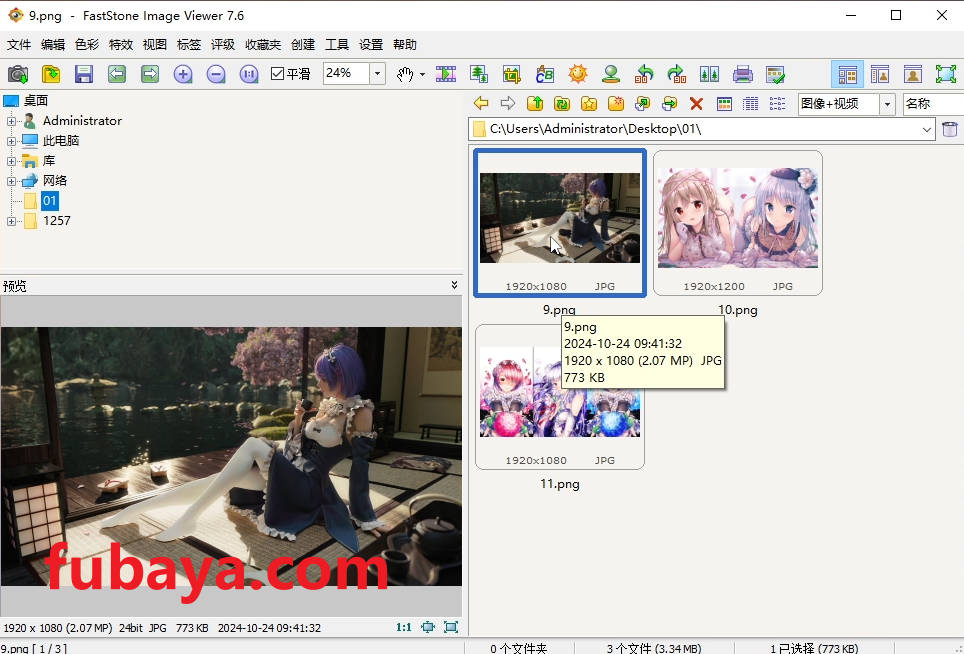This screenshot has height=654, width=964.
Task: Open the 特效 menu
Action: click(120, 44)
